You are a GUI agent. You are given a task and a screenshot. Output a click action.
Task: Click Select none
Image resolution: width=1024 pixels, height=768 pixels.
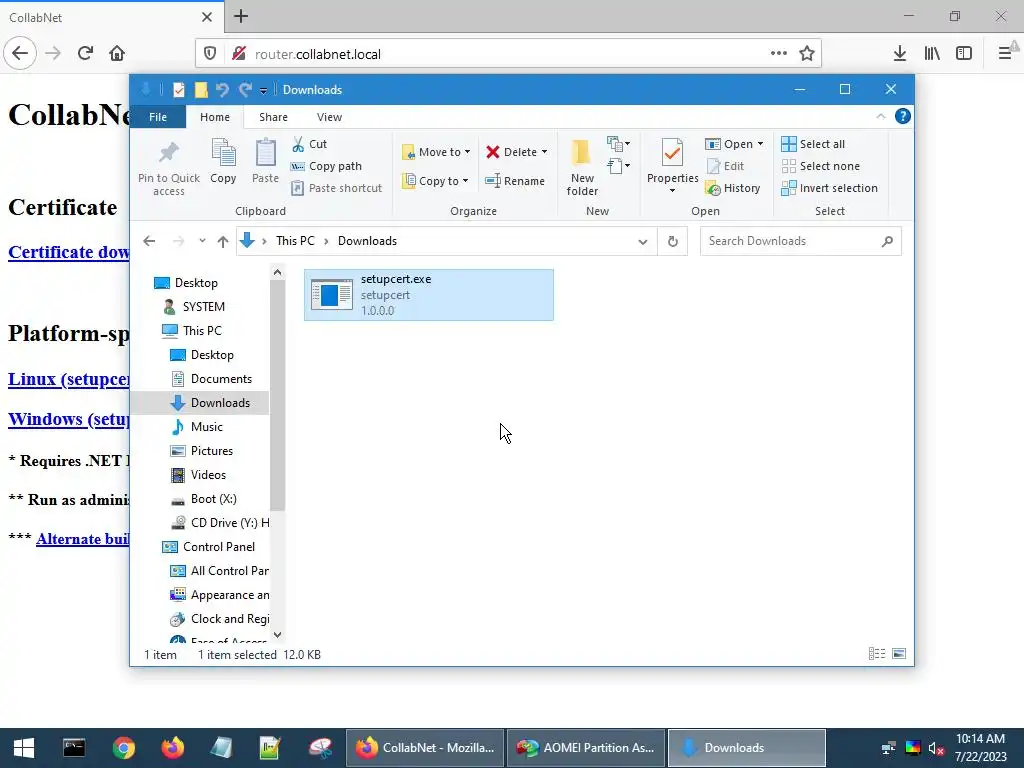[820, 166]
